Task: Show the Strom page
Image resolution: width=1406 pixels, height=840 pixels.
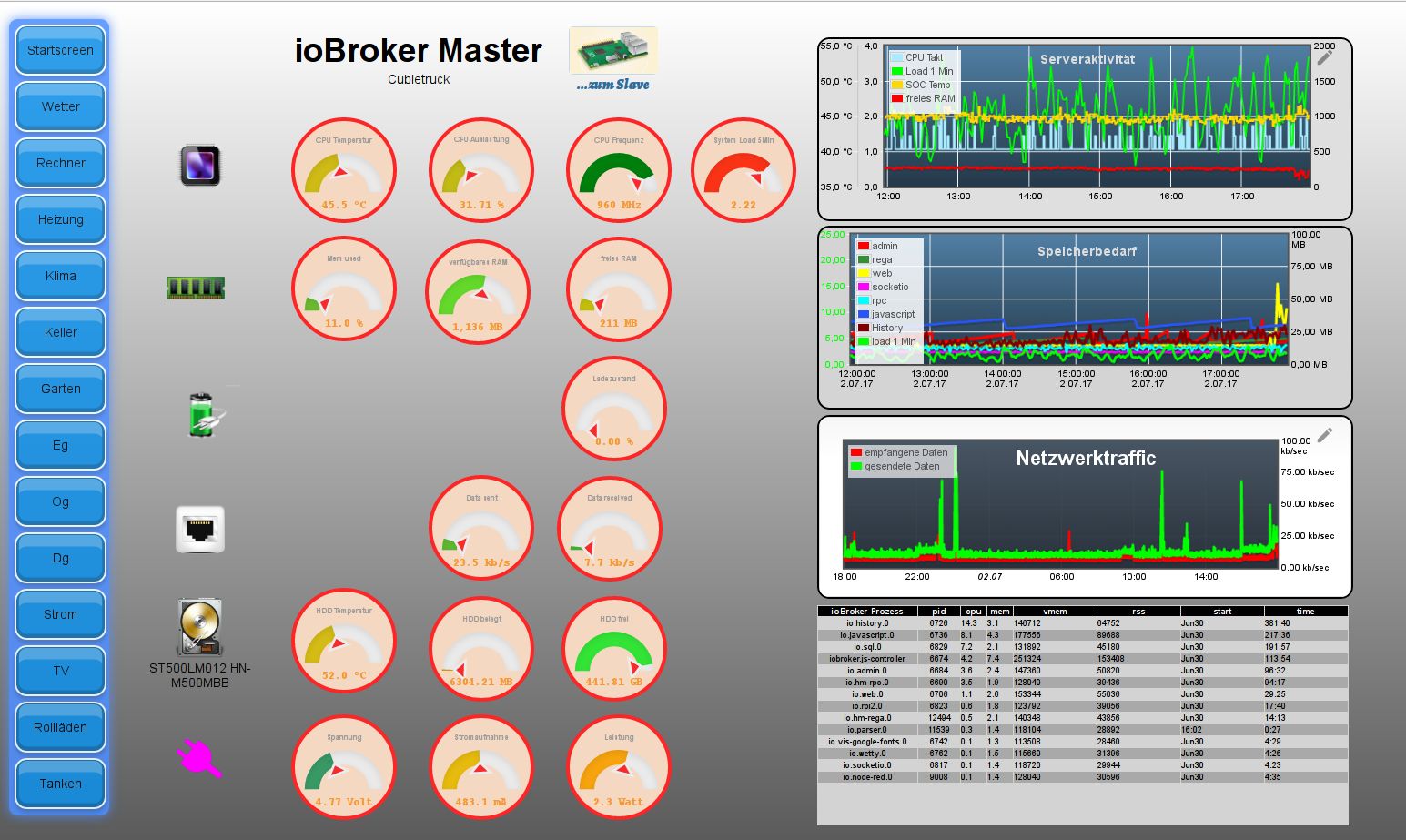Action: [60, 615]
